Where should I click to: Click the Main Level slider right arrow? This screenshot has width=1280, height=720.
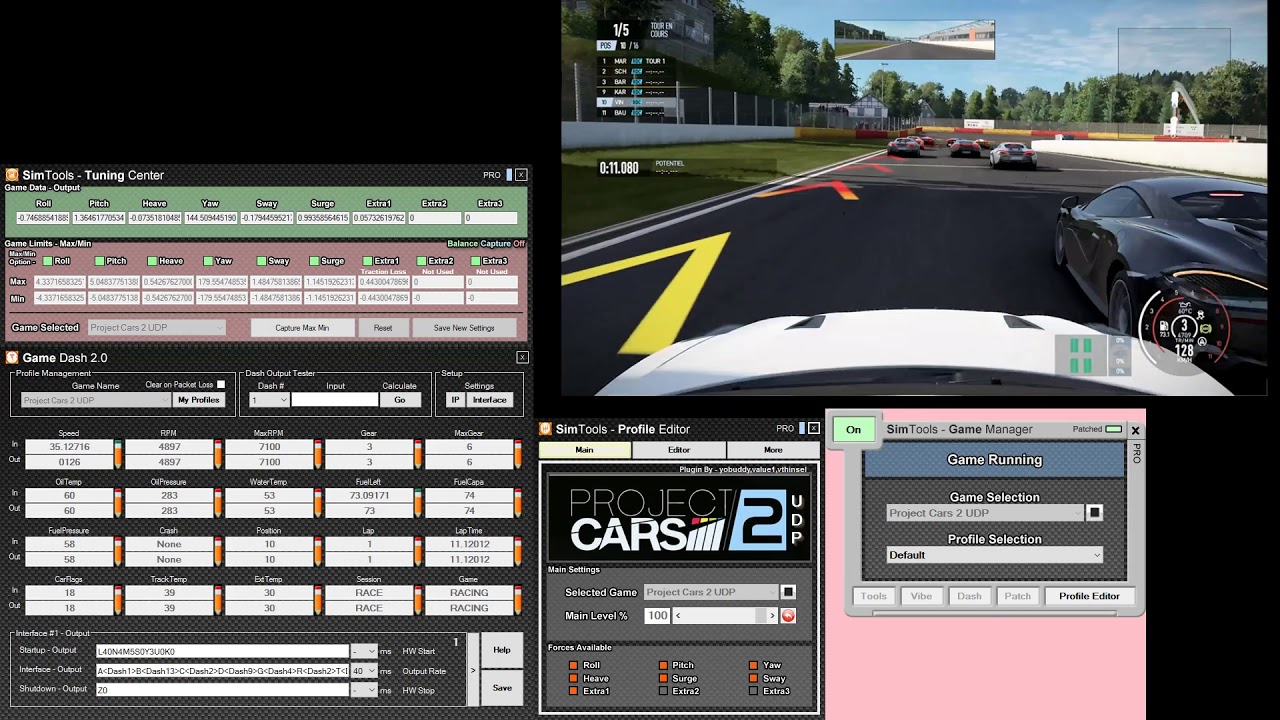click(x=772, y=616)
